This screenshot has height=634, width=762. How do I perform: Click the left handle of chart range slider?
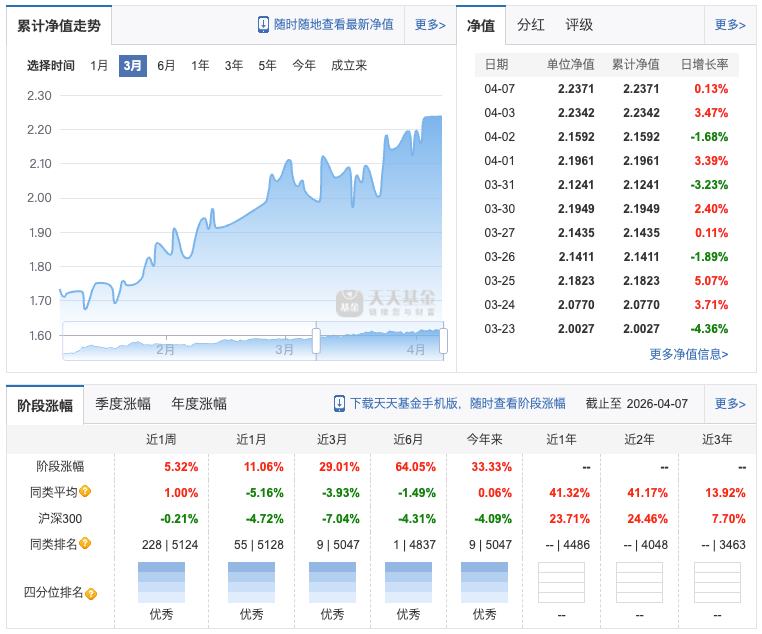tap(316, 341)
